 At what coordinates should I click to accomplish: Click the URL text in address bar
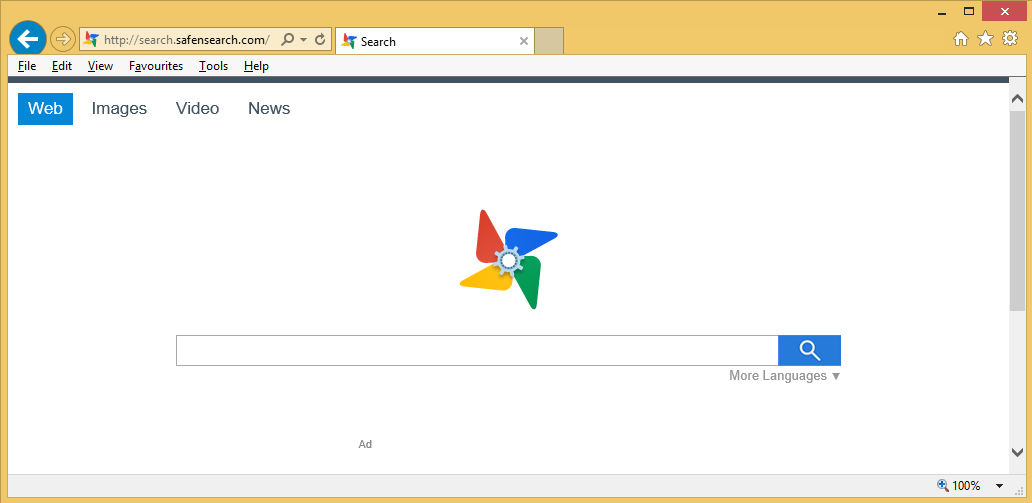click(x=187, y=40)
